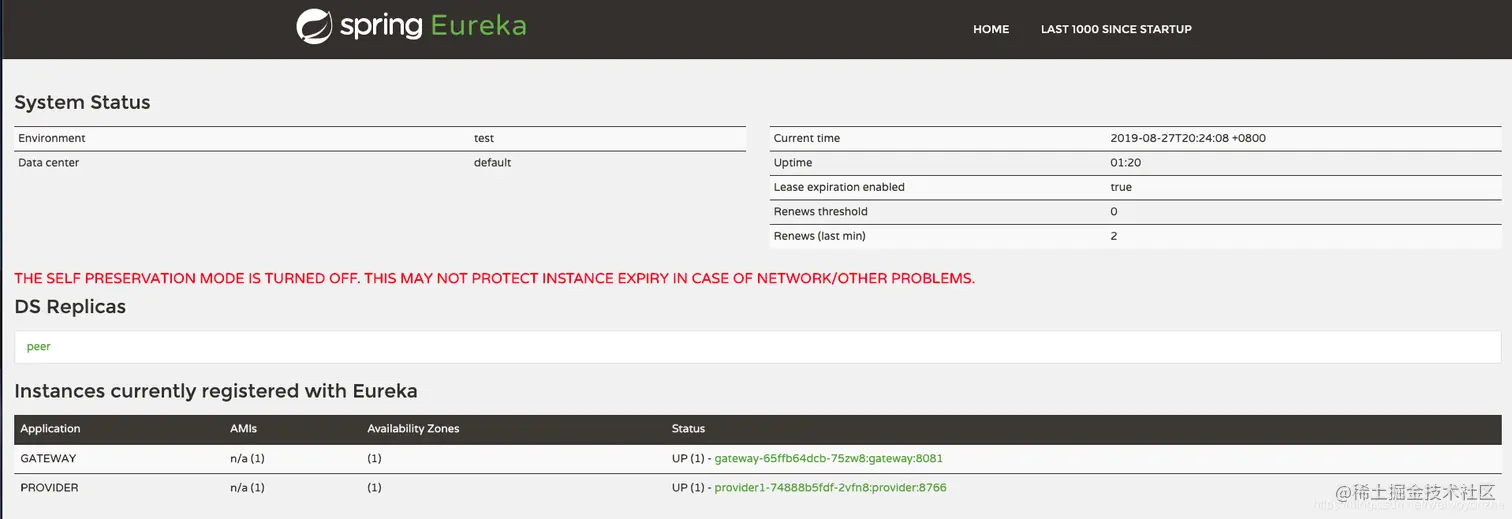Select the Renews threshold label

[821, 211]
